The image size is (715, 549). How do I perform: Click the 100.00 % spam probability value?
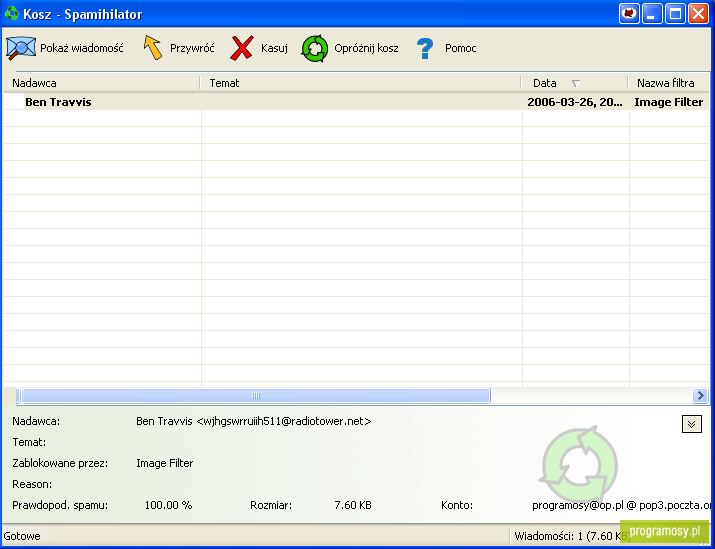(x=168, y=505)
